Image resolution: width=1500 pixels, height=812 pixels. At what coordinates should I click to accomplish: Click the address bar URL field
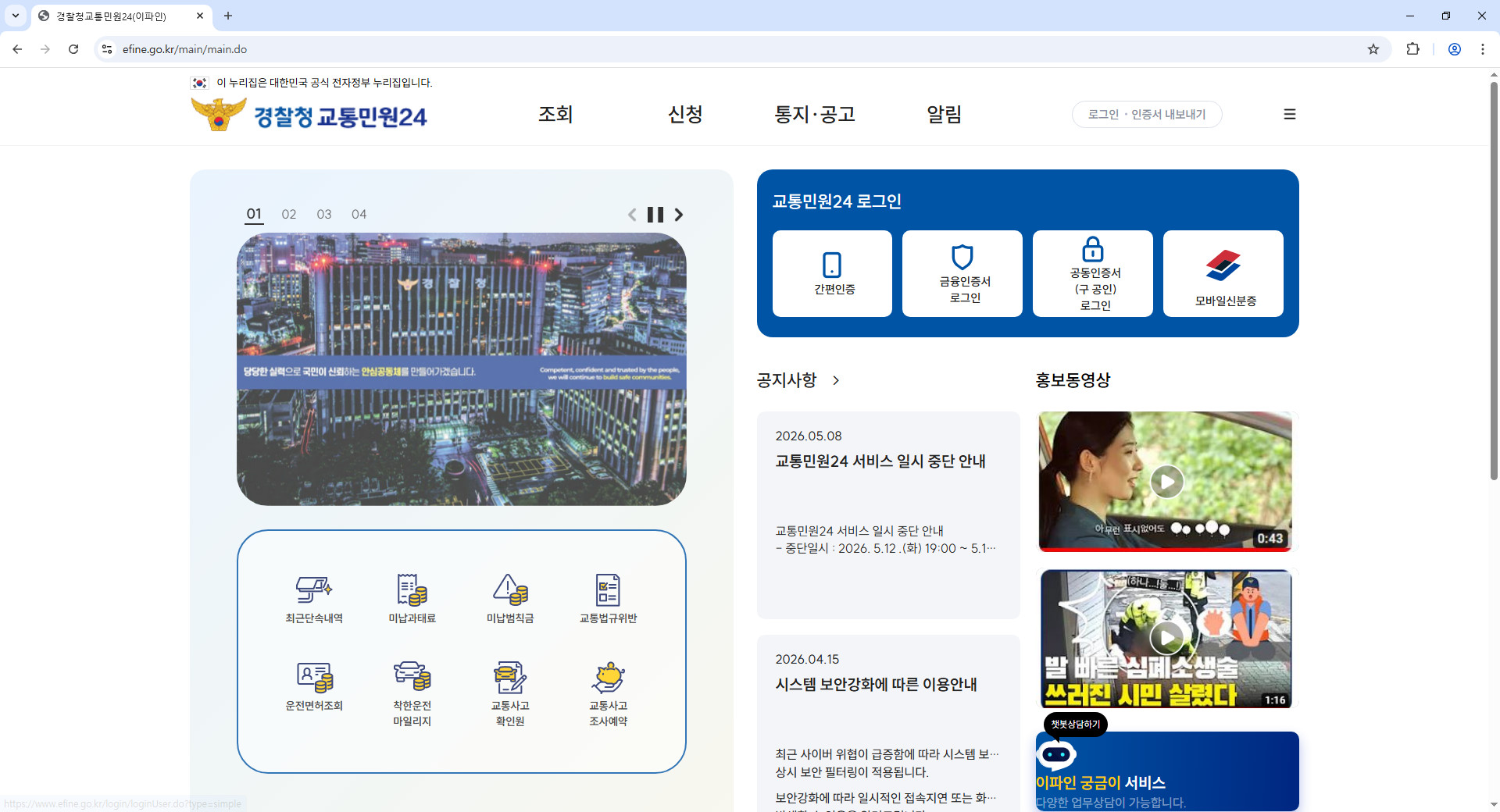pyautogui.click(x=742, y=49)
